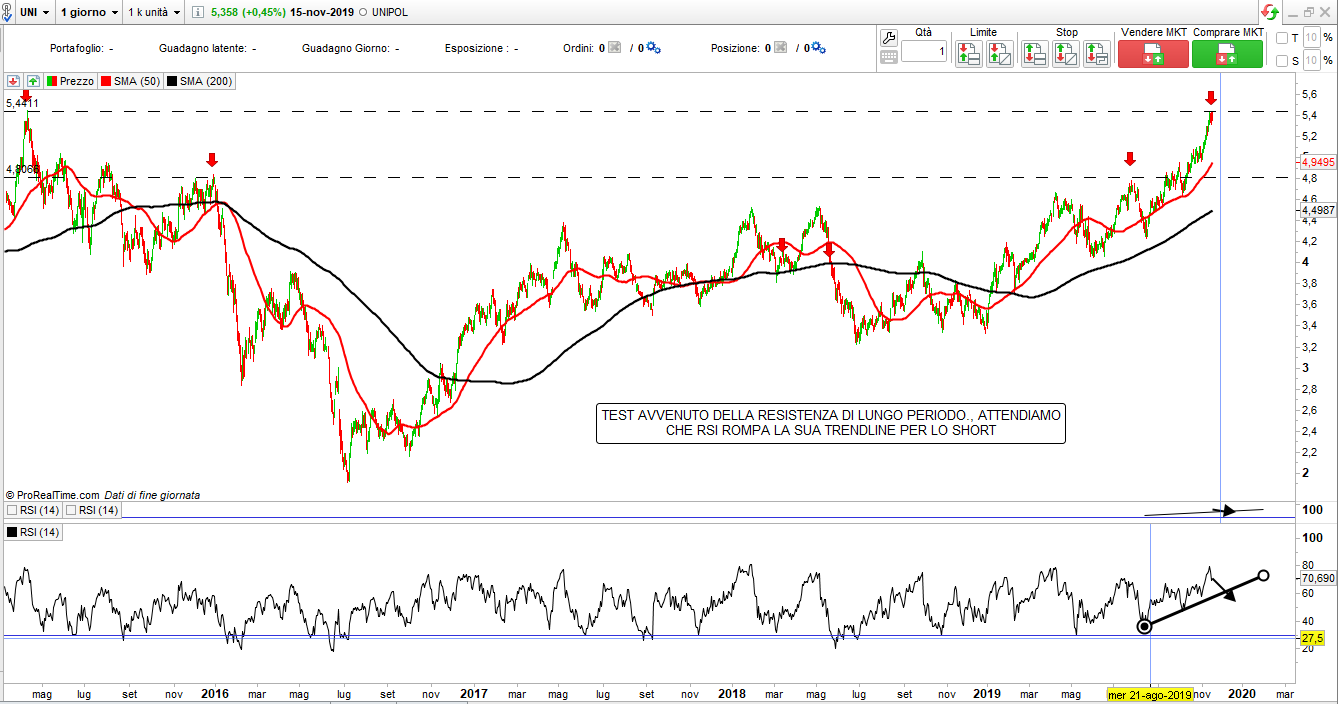Screen dimensions: 1338x704
Task: Expand the 1 giorno timeframe dropdown
Action: coord(89,13)
